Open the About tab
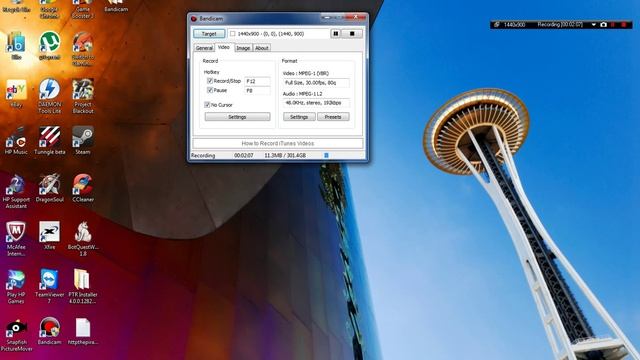 tap(262, 48)
